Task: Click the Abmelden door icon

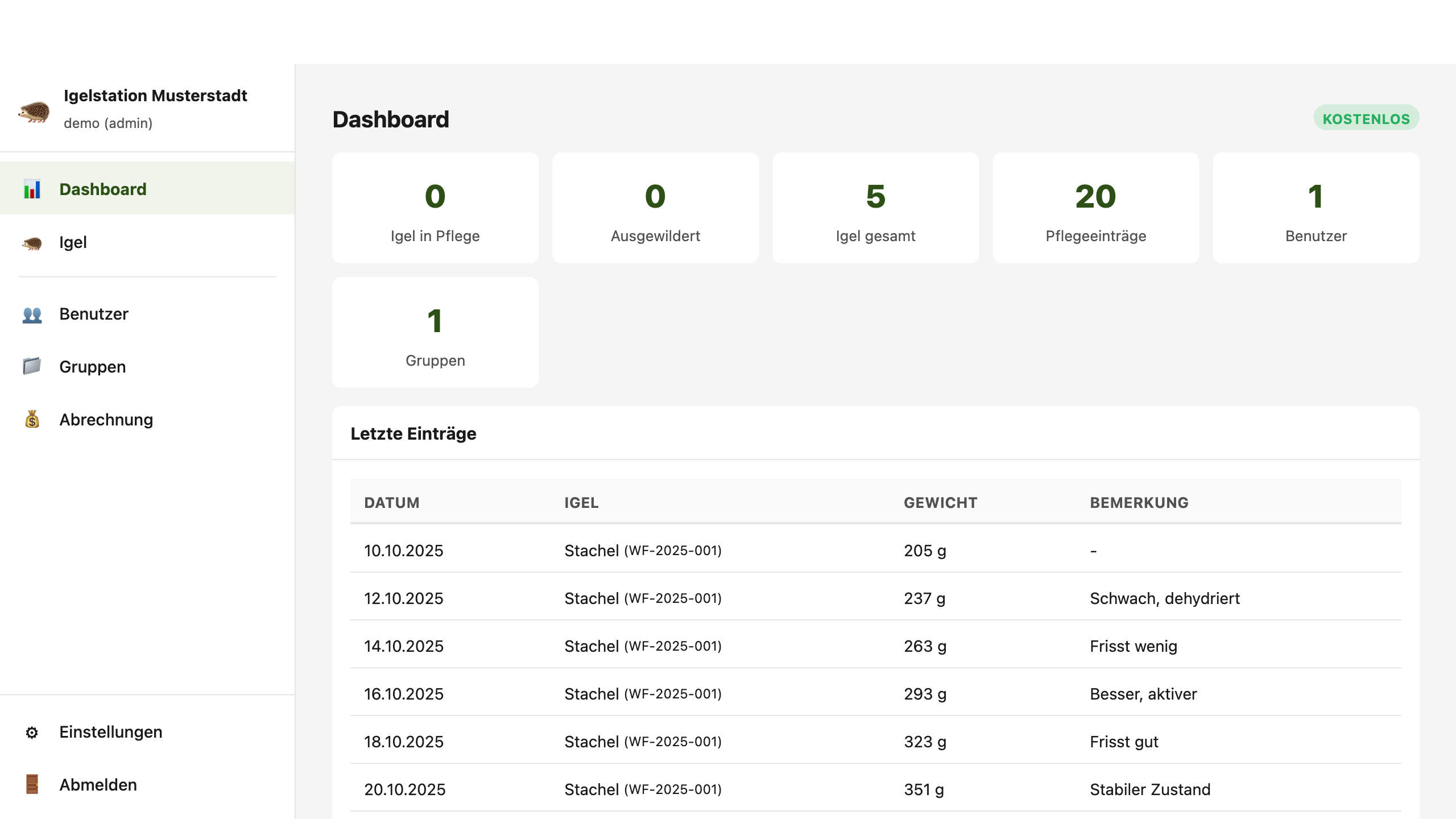Action: [32, 784]
